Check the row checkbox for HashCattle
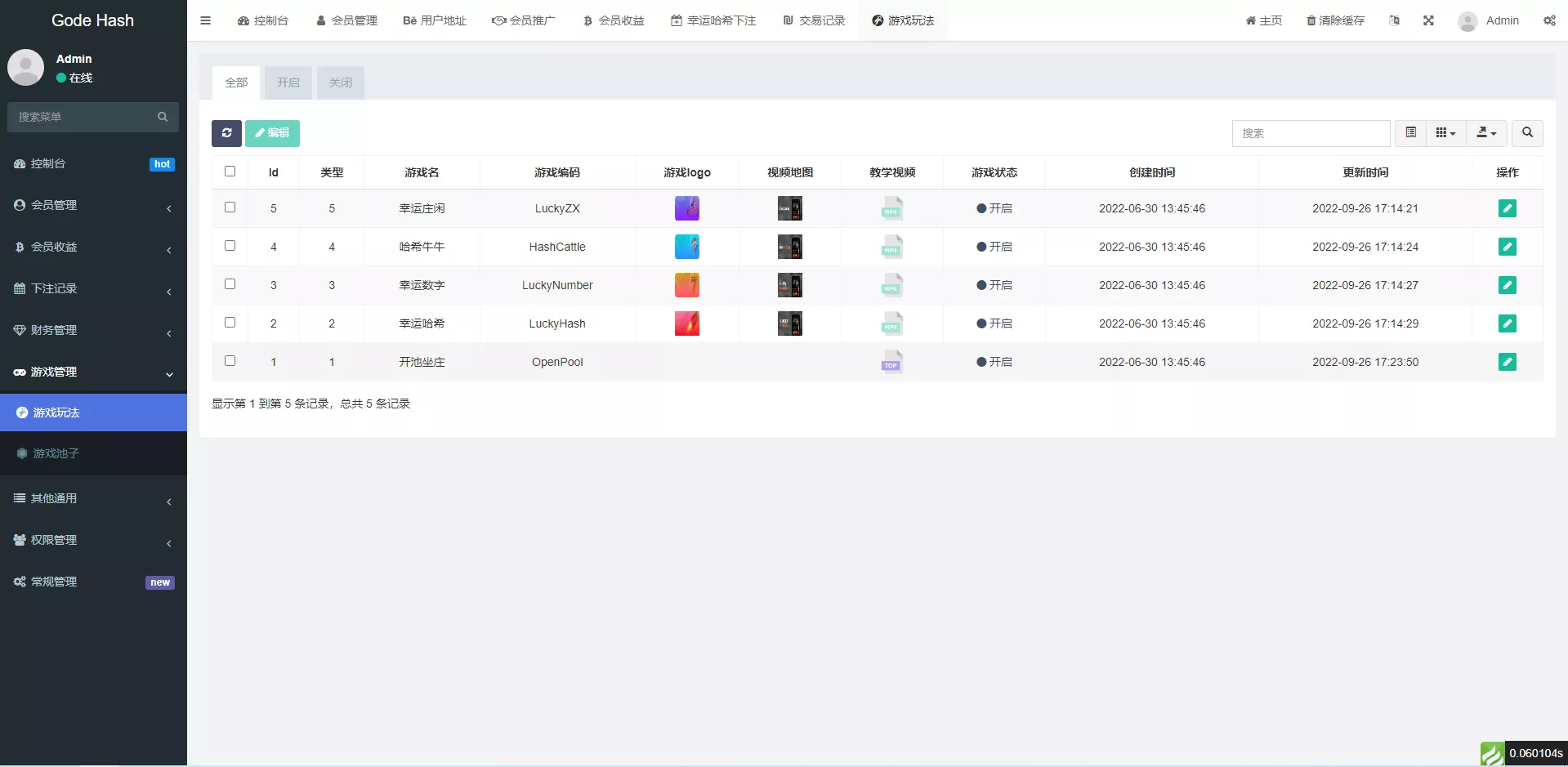This screenshot has width=1568, height=767. tap(230, 246)
